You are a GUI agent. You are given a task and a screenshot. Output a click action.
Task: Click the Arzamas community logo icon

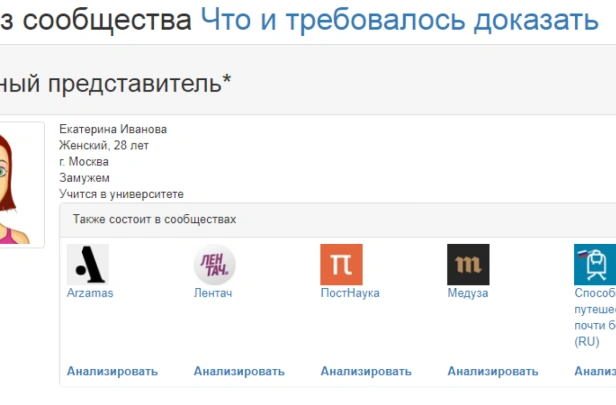88,264
